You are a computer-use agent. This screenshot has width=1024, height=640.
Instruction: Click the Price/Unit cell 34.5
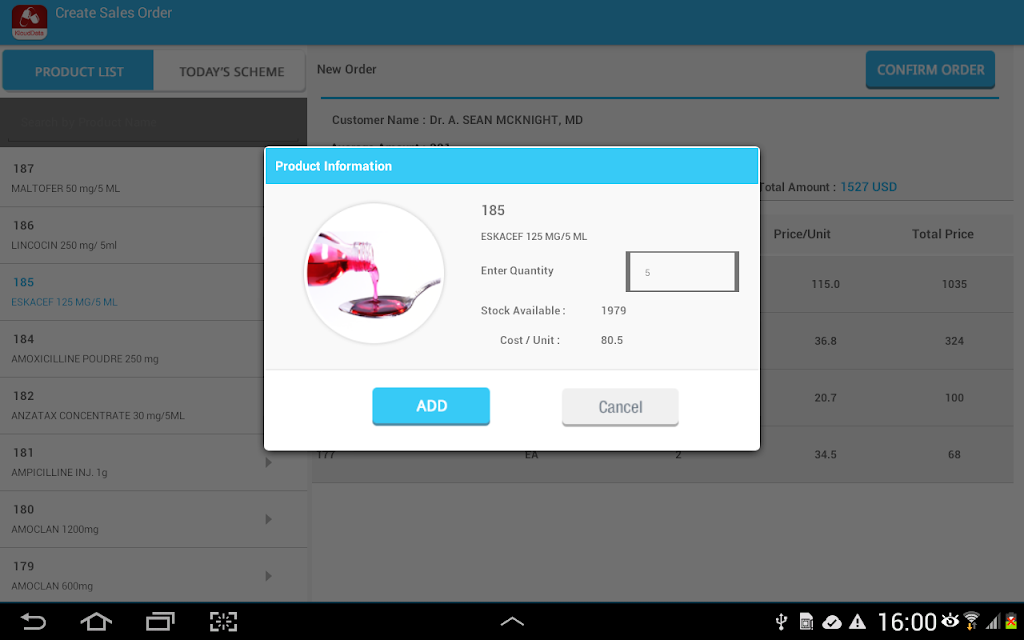pyautogui.click(x=825, y=455)
